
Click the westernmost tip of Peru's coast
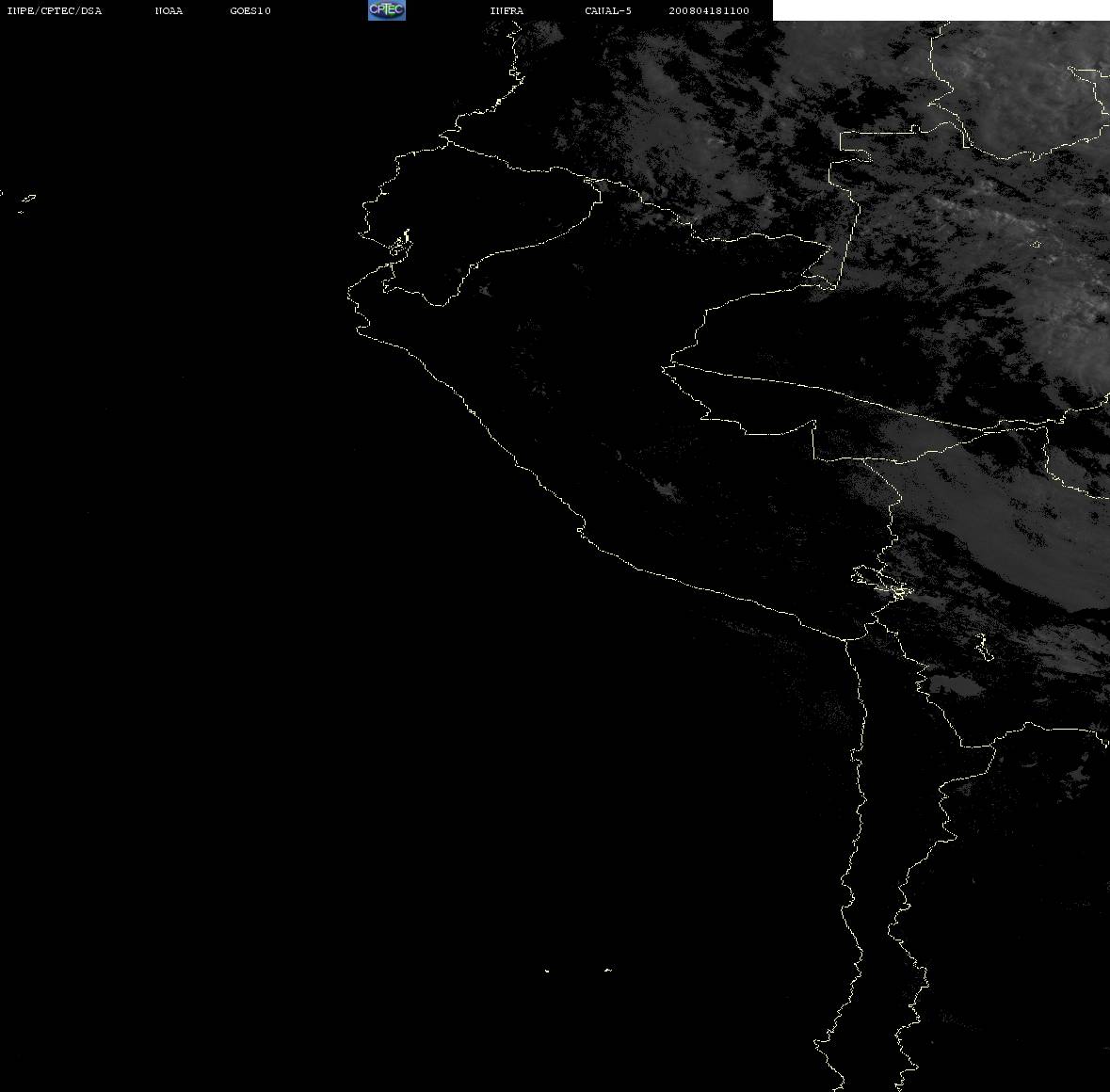coord(349,294)
